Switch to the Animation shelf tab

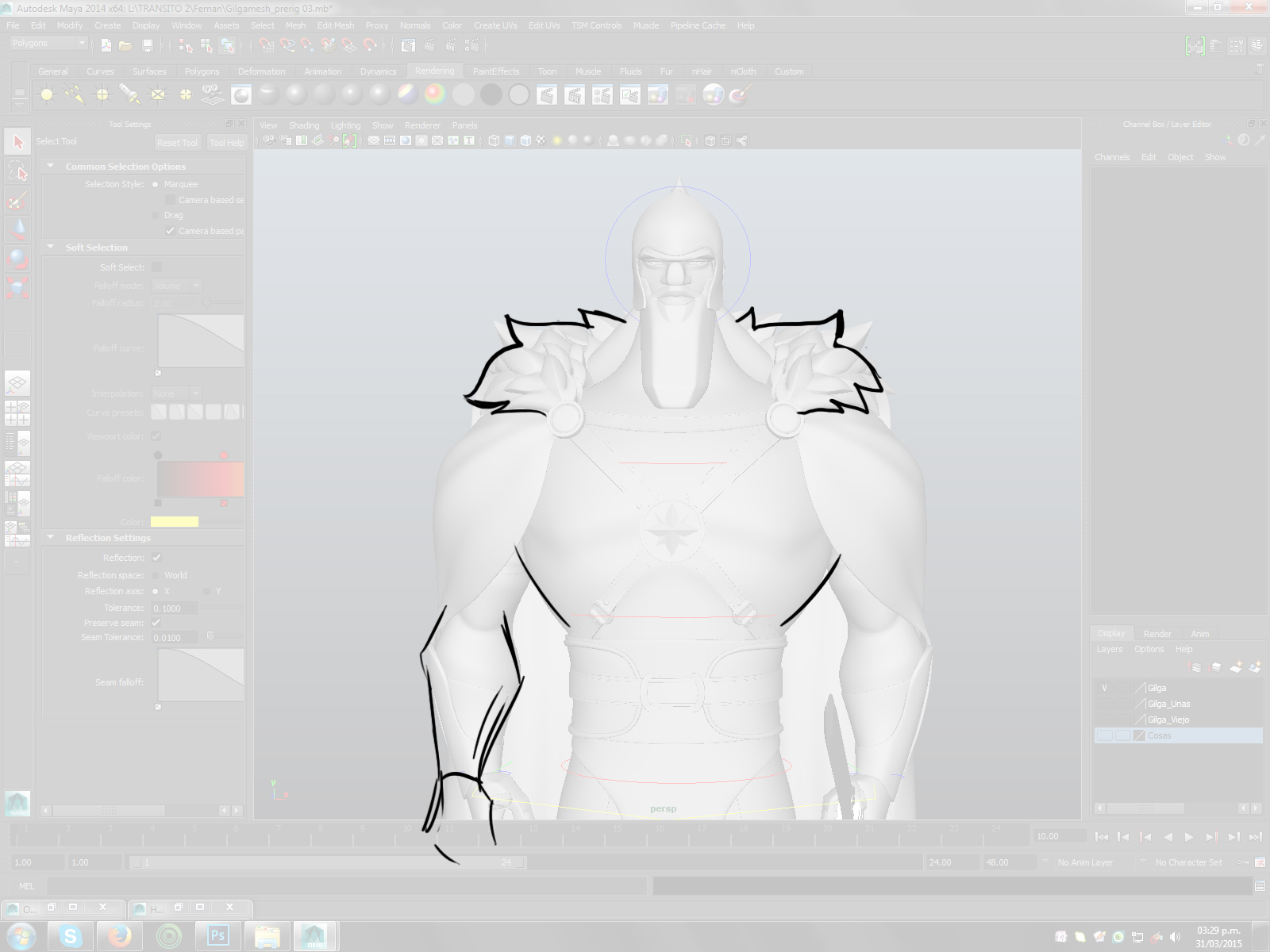coord(322,71)
